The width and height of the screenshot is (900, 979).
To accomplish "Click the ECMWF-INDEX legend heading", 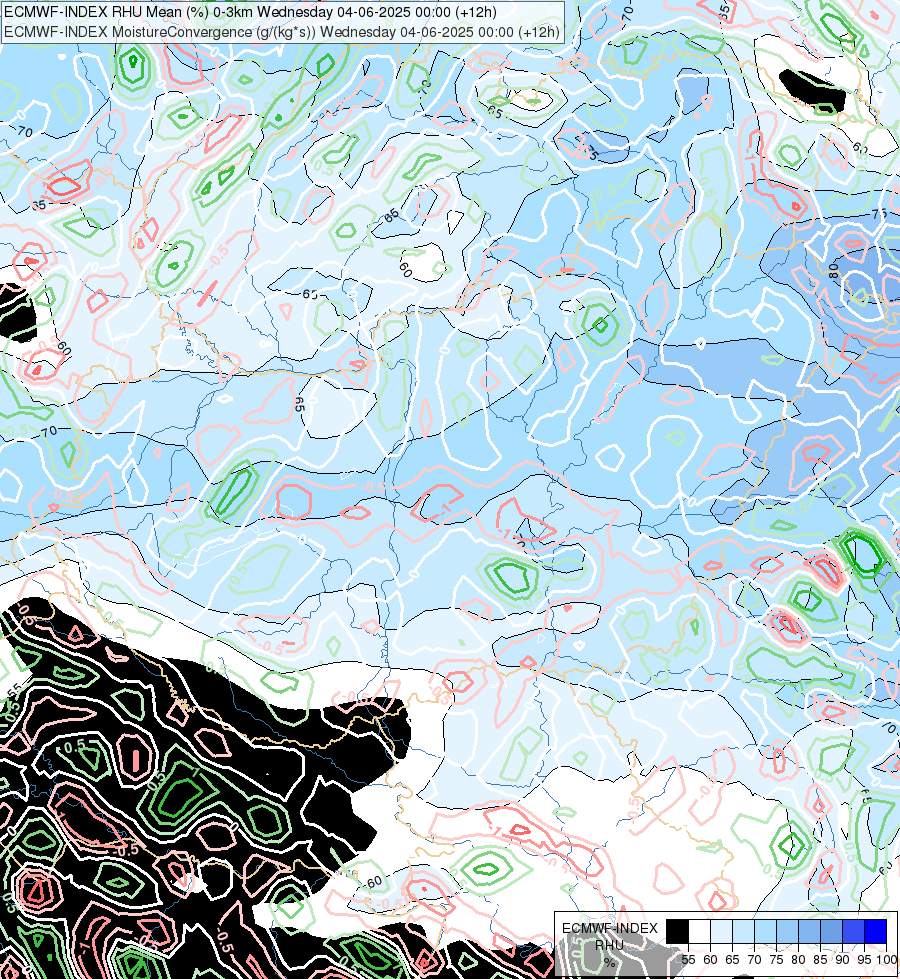I will tap(610, 928).
